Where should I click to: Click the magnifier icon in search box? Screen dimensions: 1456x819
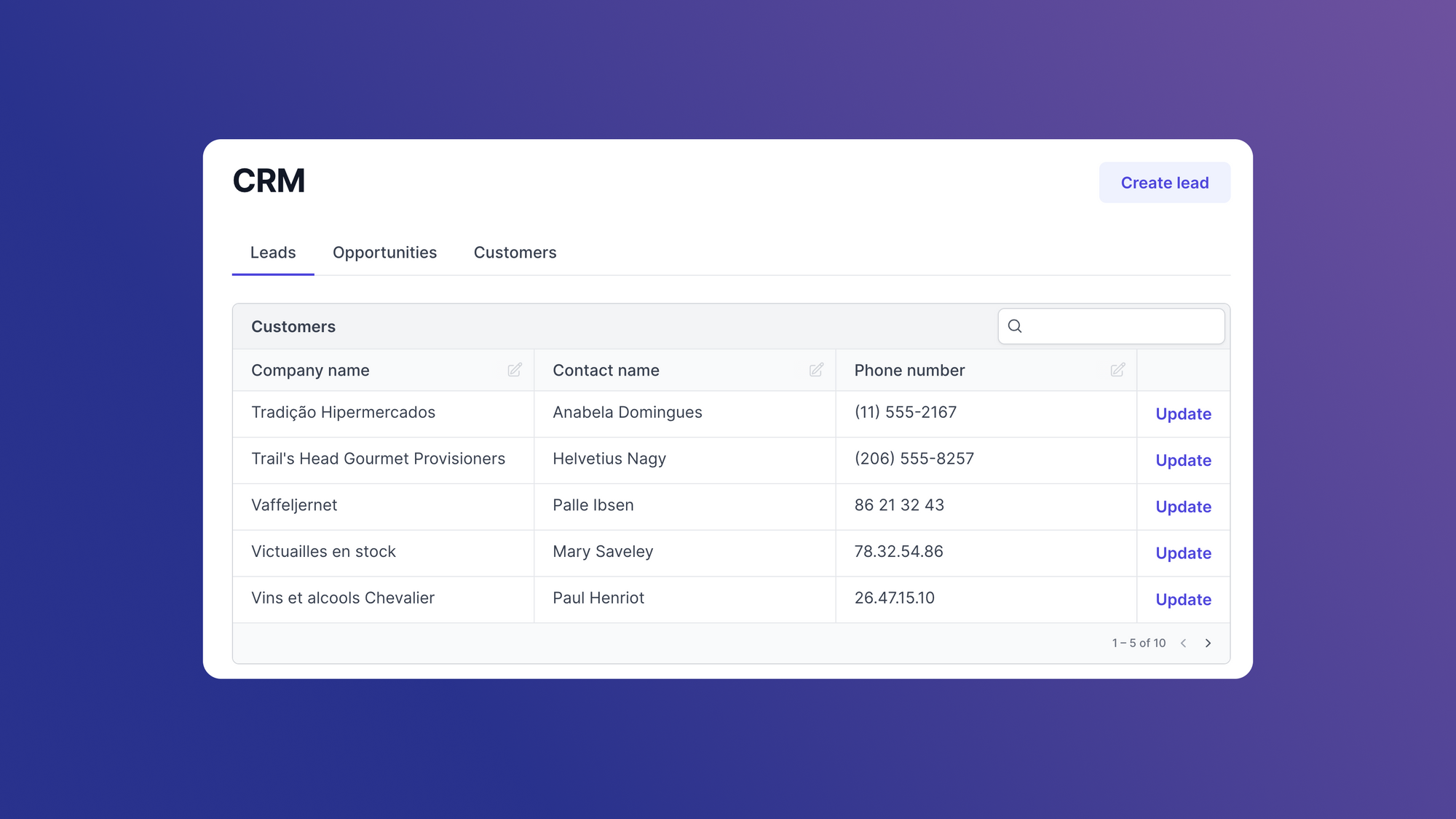(x=1015, y=326)
